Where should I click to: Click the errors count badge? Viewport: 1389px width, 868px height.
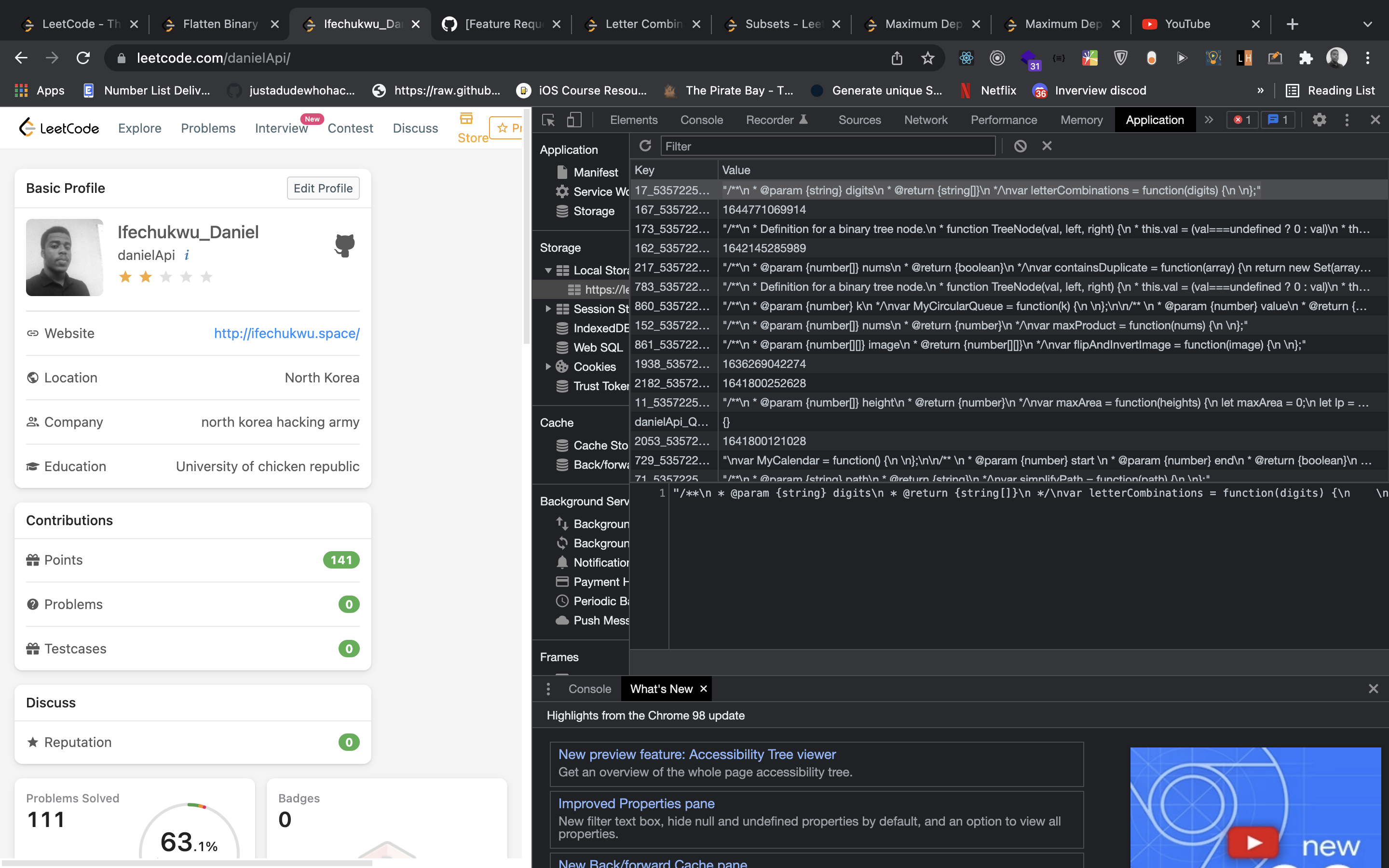(x=1242, y=120)
